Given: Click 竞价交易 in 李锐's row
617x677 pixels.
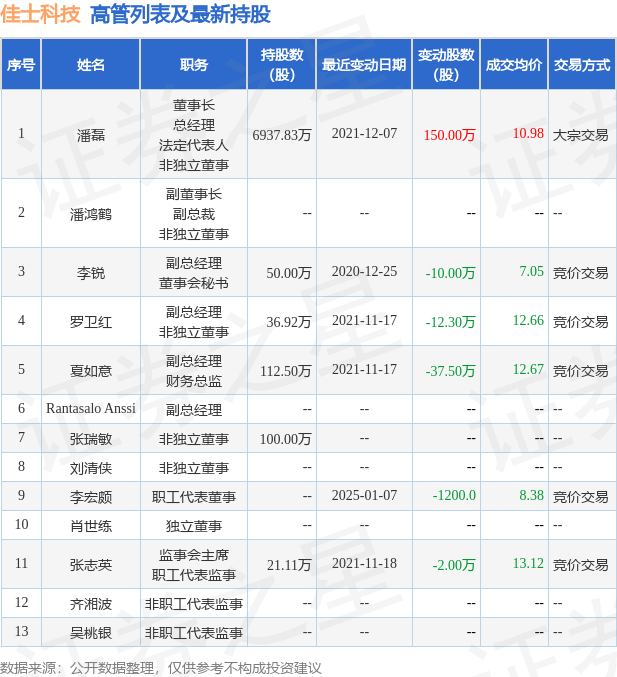Looking at the screenshot, I should tap(580, 273).
